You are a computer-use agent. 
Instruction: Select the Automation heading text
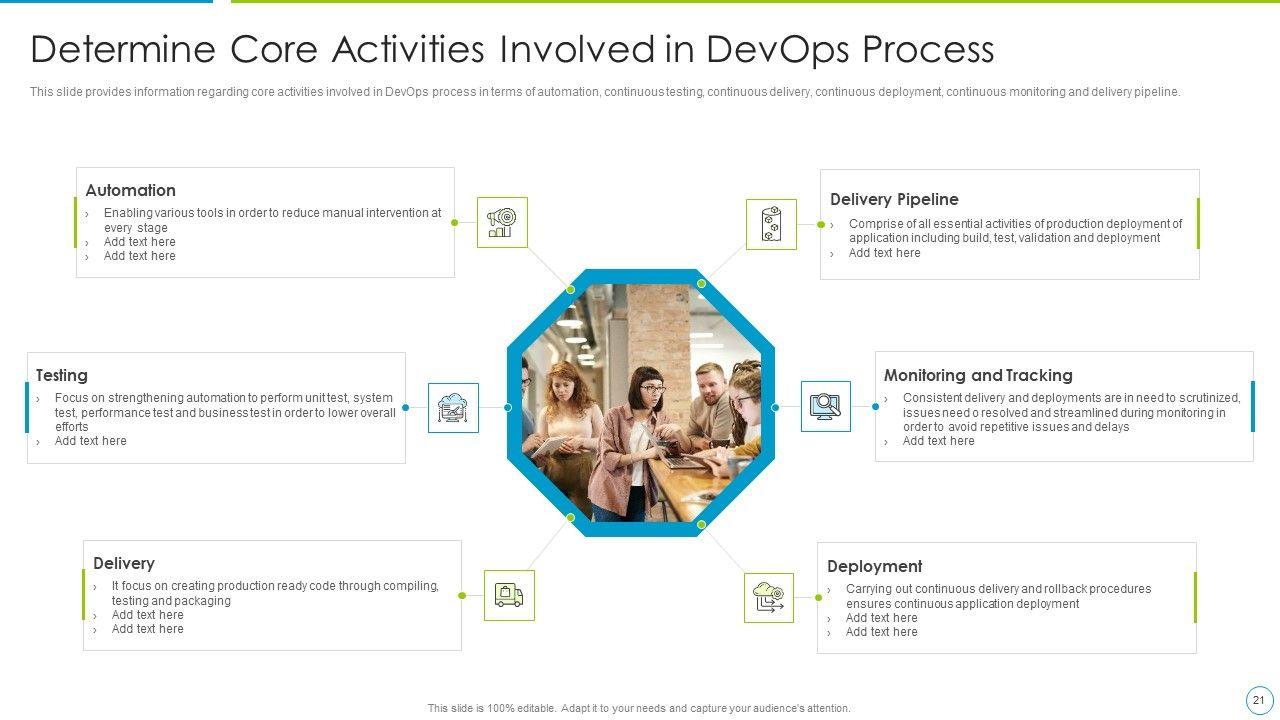tap(130, 190)
